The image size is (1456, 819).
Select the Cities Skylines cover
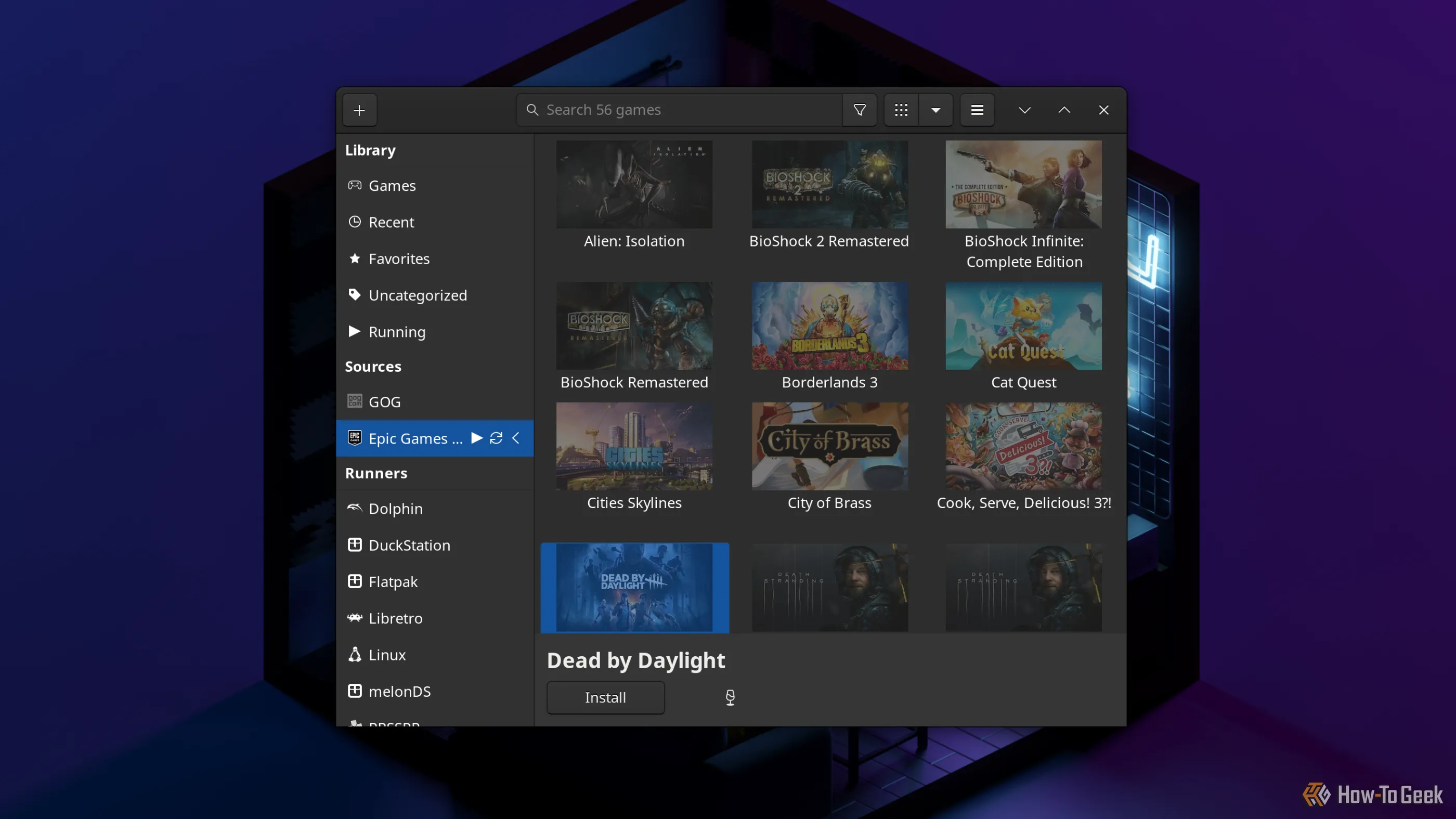634,447
